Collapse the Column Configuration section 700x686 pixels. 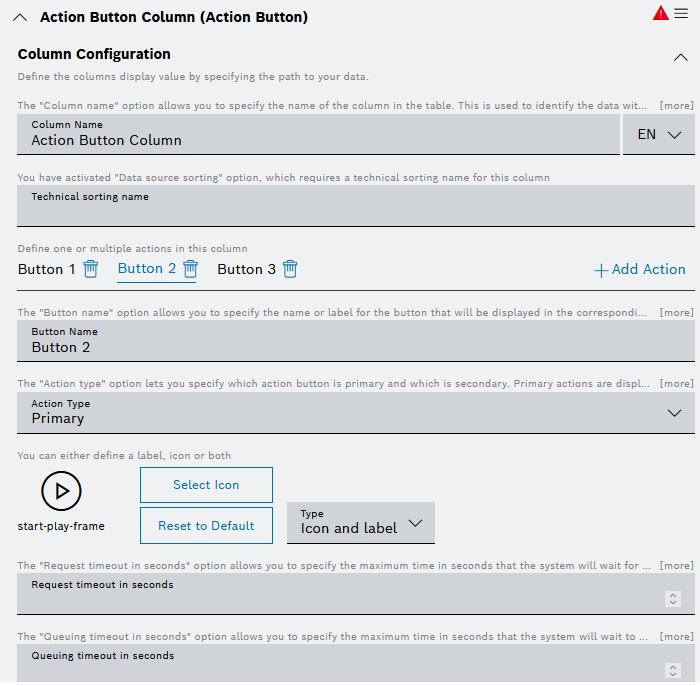pyautogui.click(x=680, y=57)
